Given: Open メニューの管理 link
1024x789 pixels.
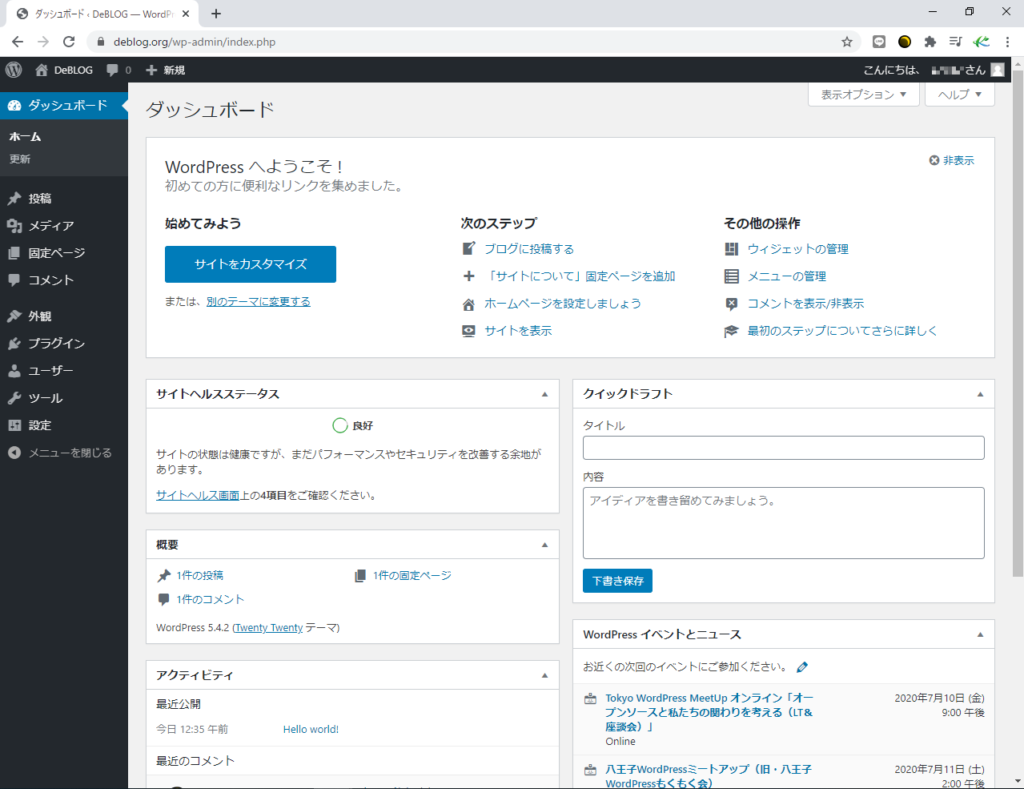Looking at the screenshot, I should [786, 276].
